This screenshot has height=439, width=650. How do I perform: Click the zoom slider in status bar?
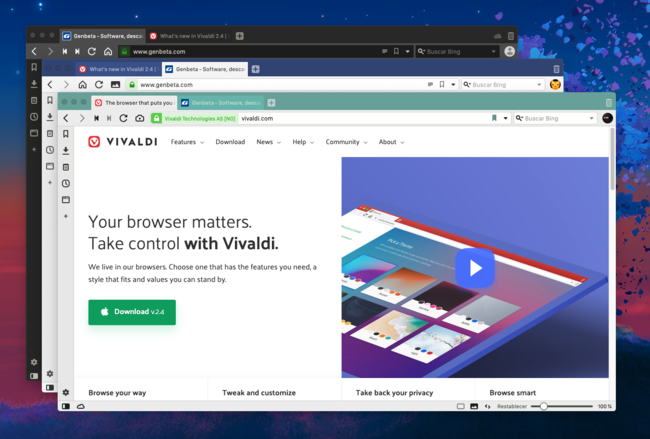pyautogui.click(x=562, y=406)
